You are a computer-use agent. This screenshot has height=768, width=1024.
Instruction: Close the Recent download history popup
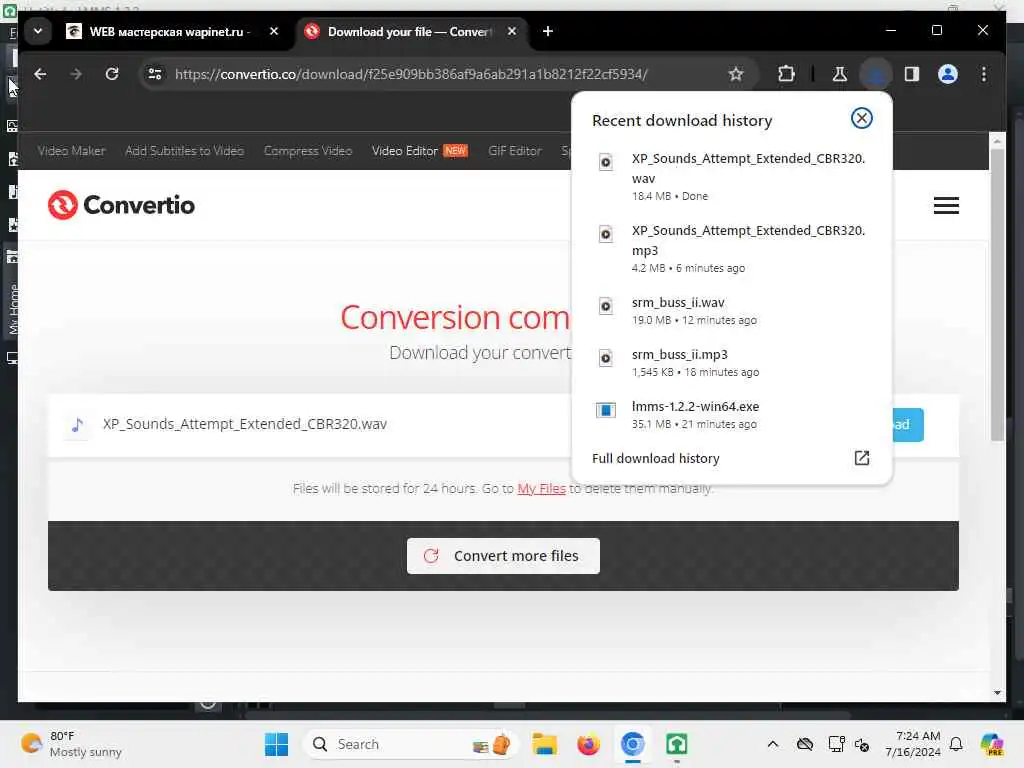pos(861,118)
